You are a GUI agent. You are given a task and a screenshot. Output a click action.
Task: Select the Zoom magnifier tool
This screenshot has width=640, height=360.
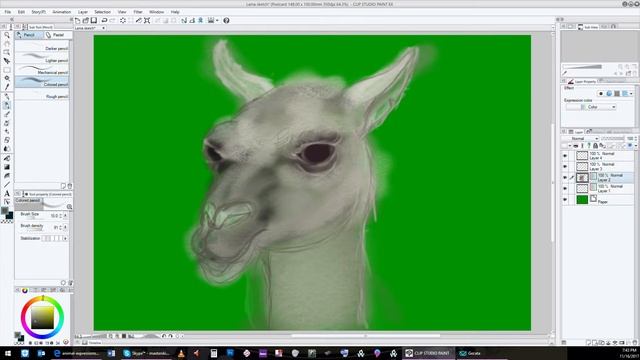7,36
